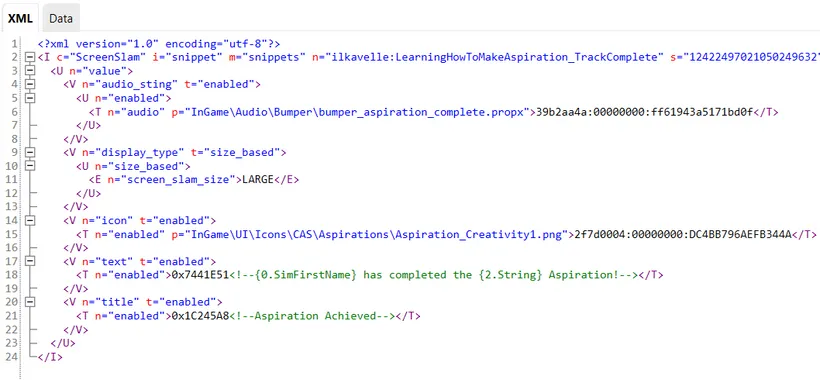820x380 pixels.
Task: Collapse the title node on line 20
Action: (30, 302)
